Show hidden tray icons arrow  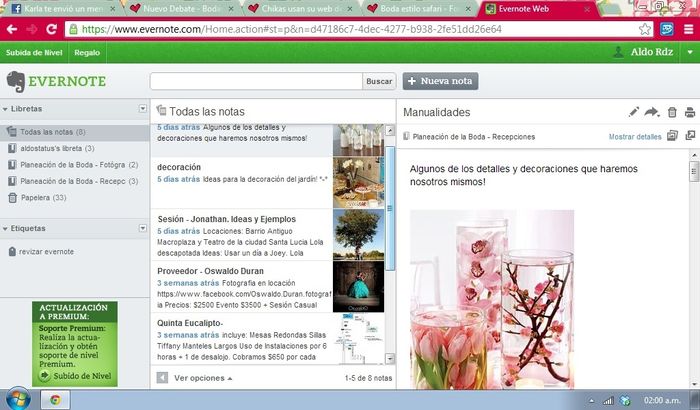(592, 401)
